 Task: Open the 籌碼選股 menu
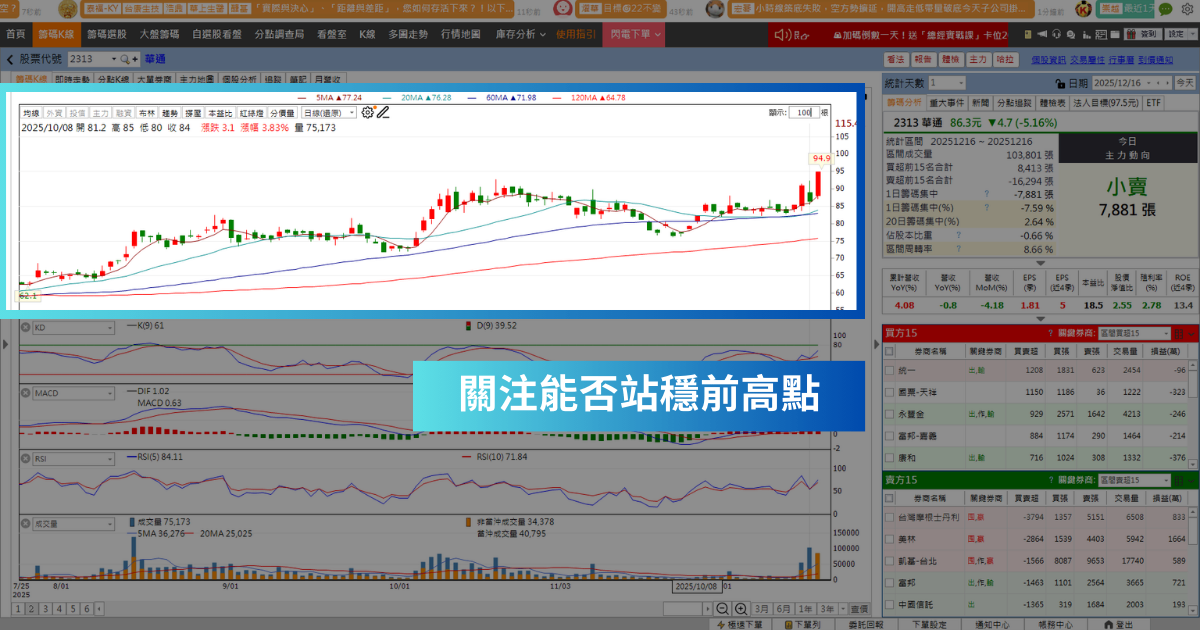106,34
